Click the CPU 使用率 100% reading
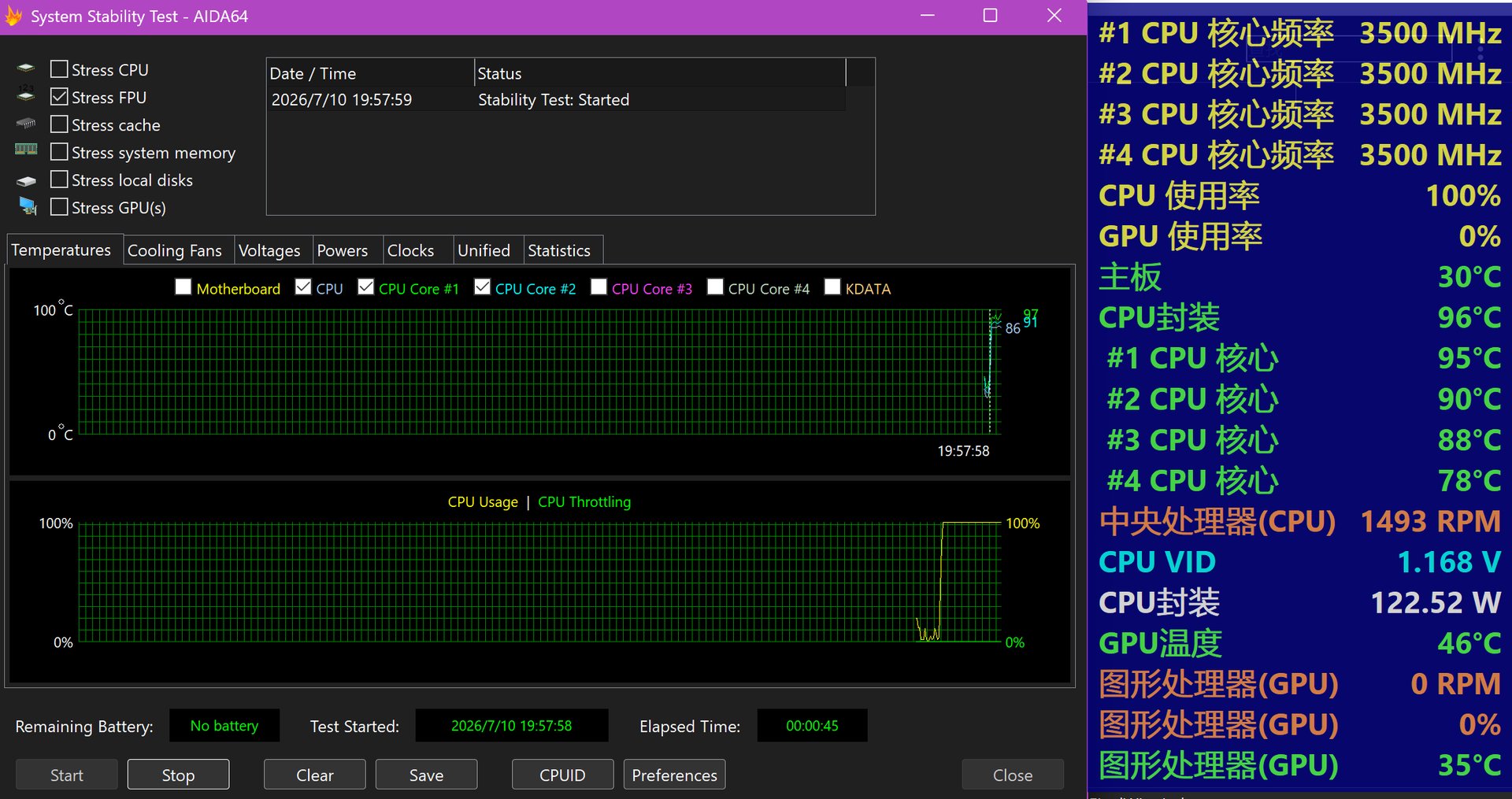1512x799 pixels. (1299, 195)
